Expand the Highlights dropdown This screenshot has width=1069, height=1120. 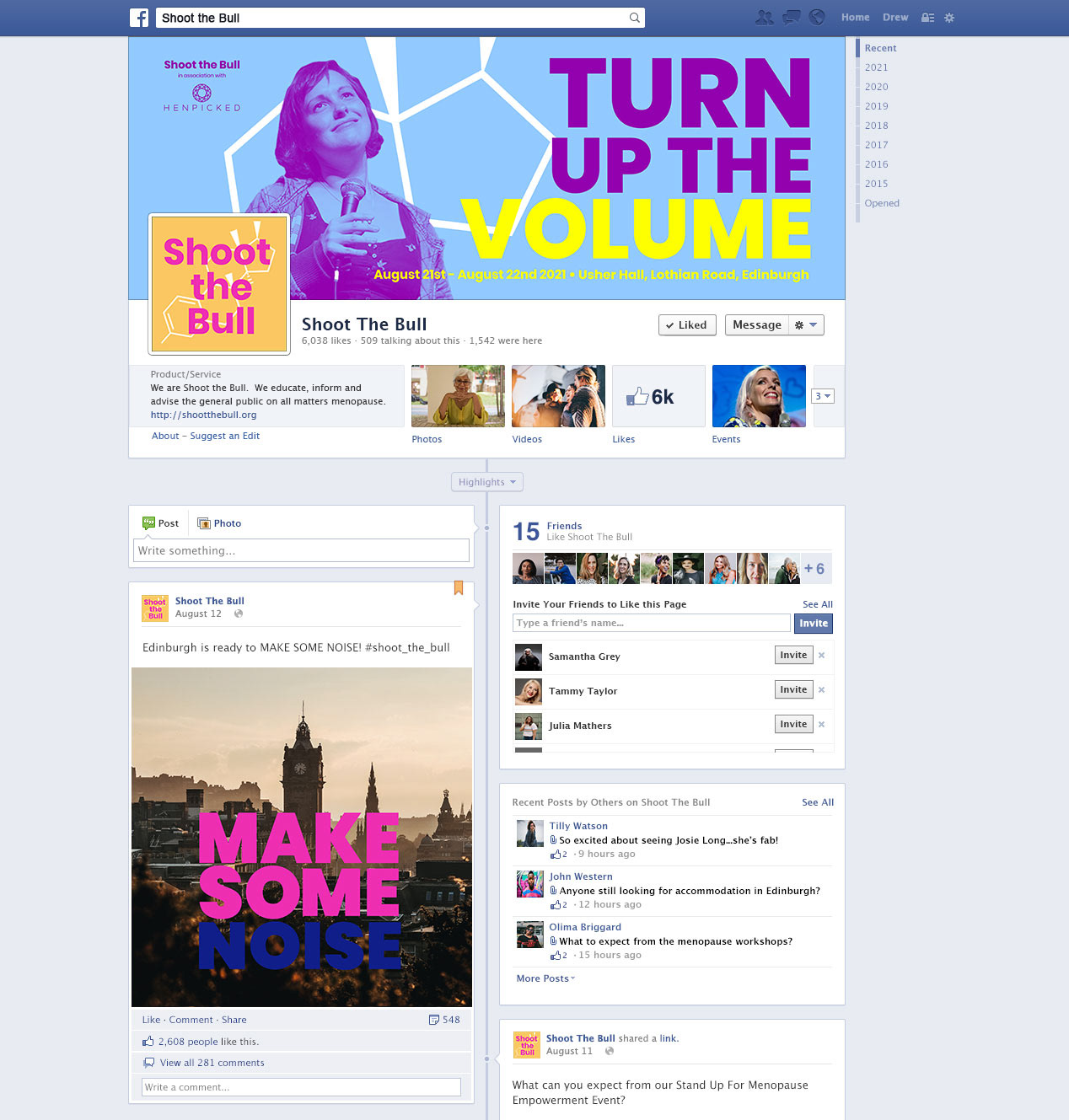487,482
